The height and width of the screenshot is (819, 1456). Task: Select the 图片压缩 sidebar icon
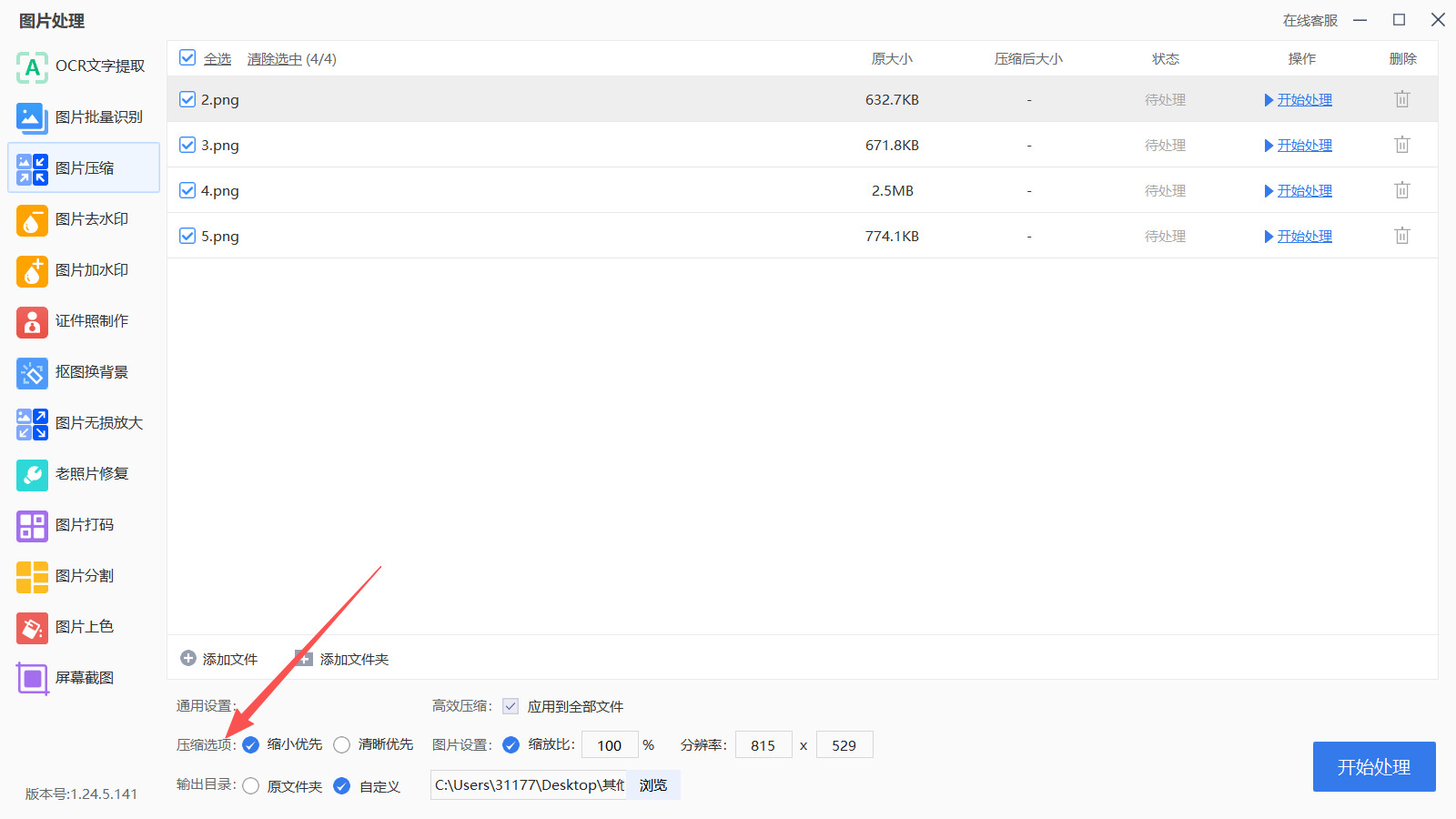point(32,168)
